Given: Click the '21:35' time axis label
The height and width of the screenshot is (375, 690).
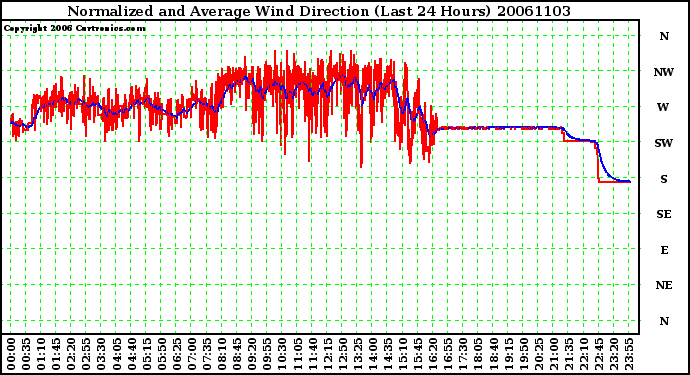Looking at the screenshot, I should pyautogui.click(x=569, y=354).
